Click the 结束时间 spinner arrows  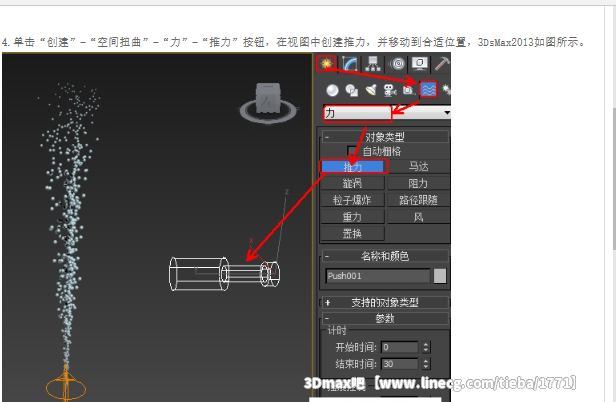(x=426, y=364)
